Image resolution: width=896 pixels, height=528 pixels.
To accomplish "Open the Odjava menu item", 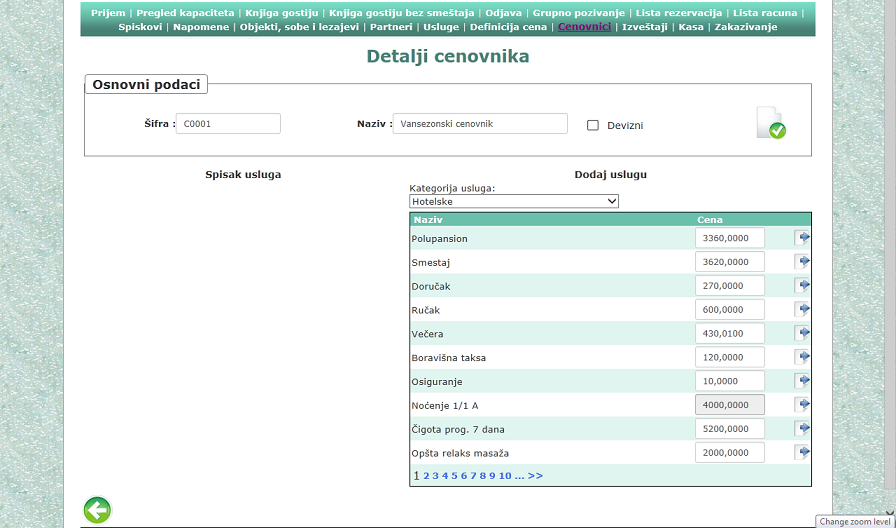I will [x=503, y=13].
